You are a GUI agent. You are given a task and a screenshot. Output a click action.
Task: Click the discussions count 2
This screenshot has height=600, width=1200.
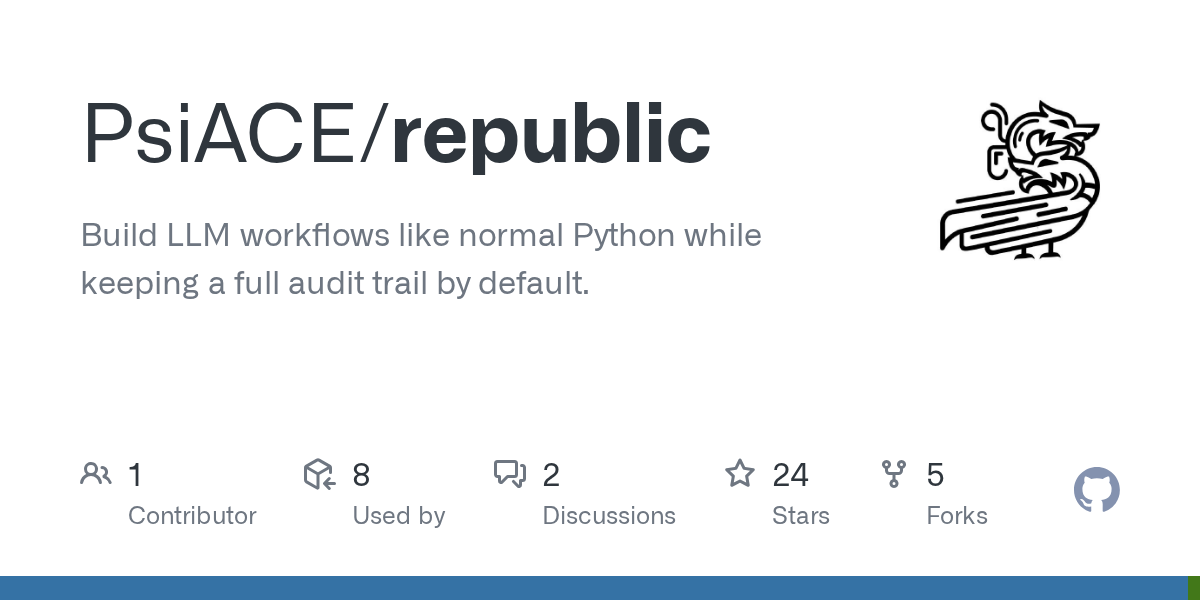(551, 475)
